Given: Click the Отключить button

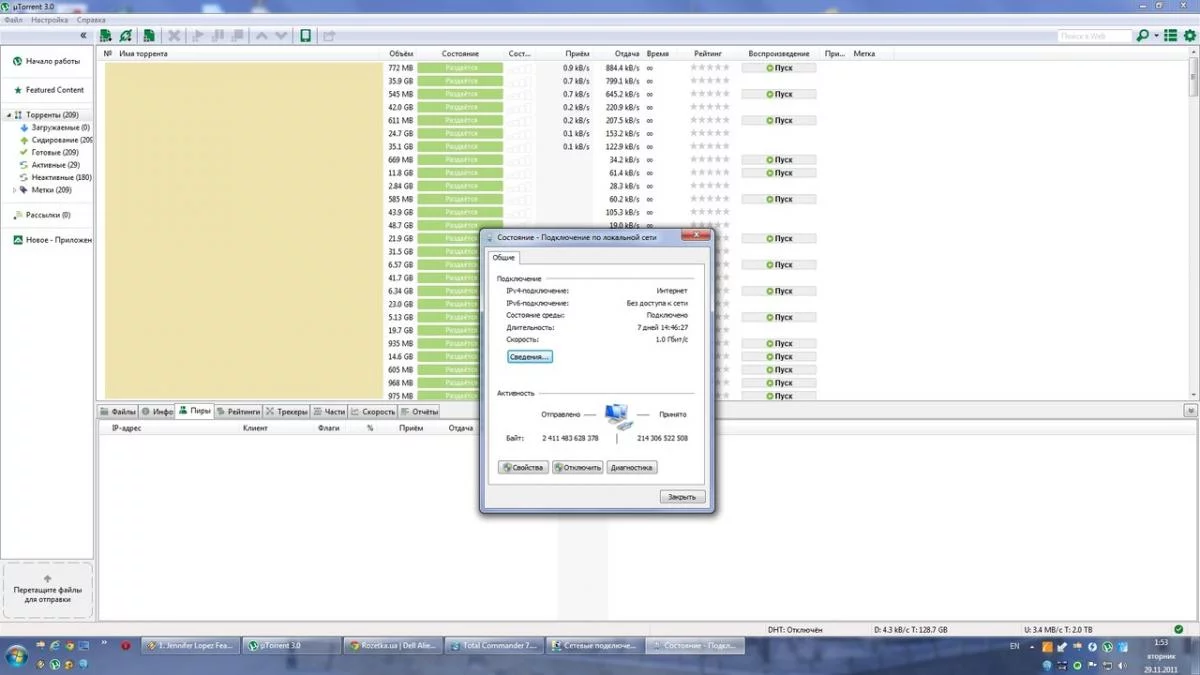Looking at the screenshot, I should 577,468.
